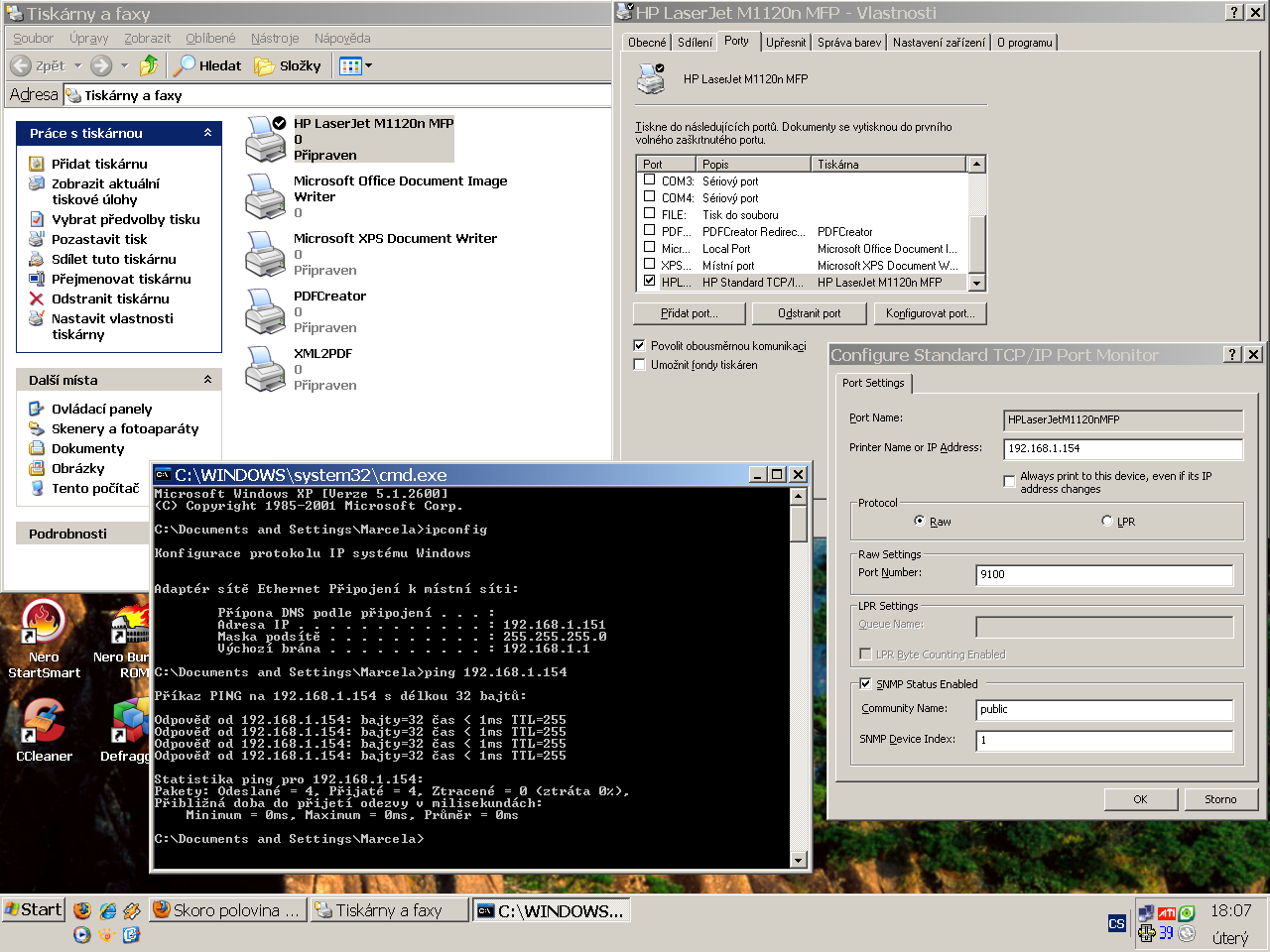Click the cmd window scrollbar up arrow

click(x=799, y=496)
